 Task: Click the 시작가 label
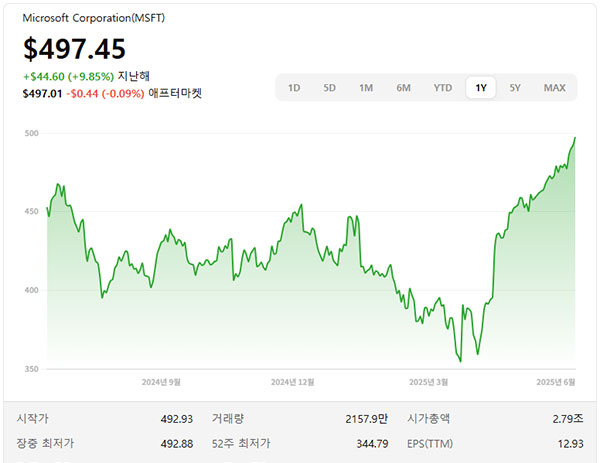[33, 418]
